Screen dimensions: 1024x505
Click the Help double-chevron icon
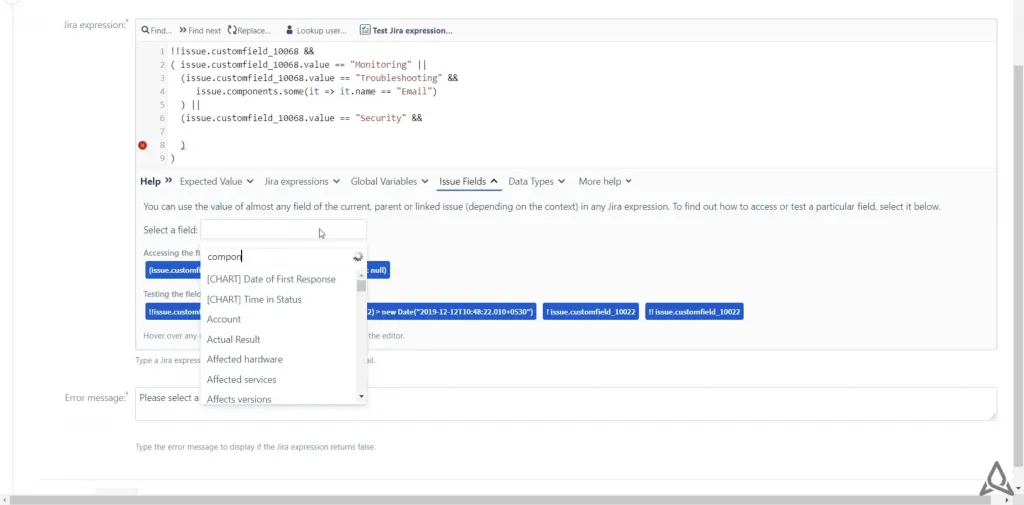(168, 181)
